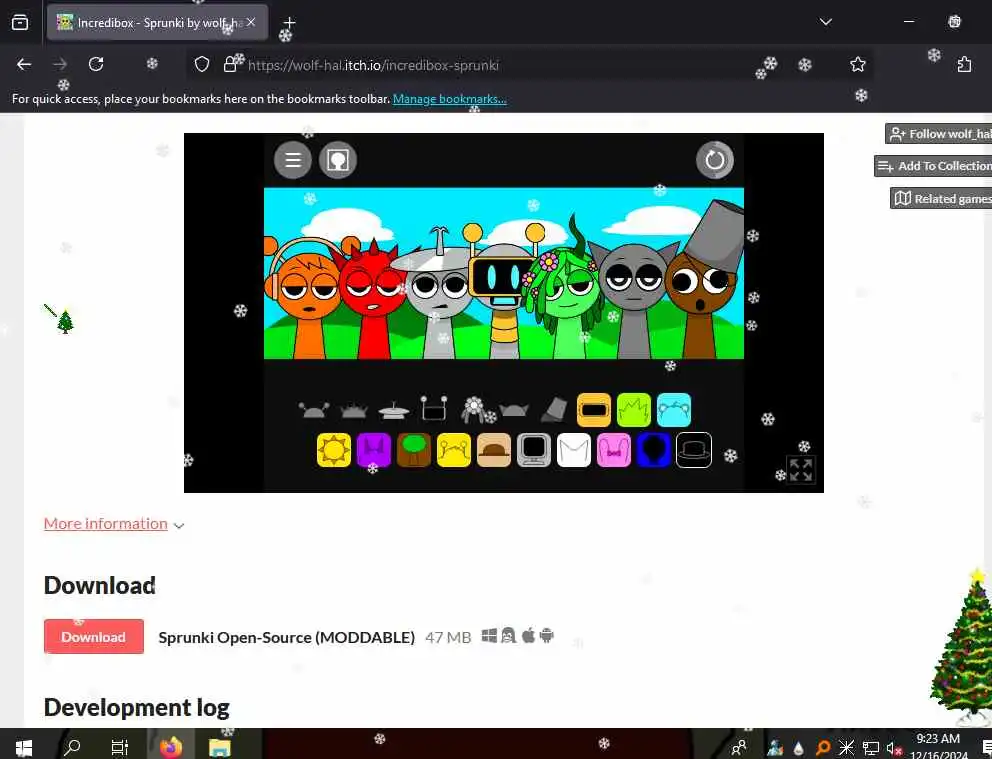
Task: Open Manage bookmarks link
Action: point(449,99)
